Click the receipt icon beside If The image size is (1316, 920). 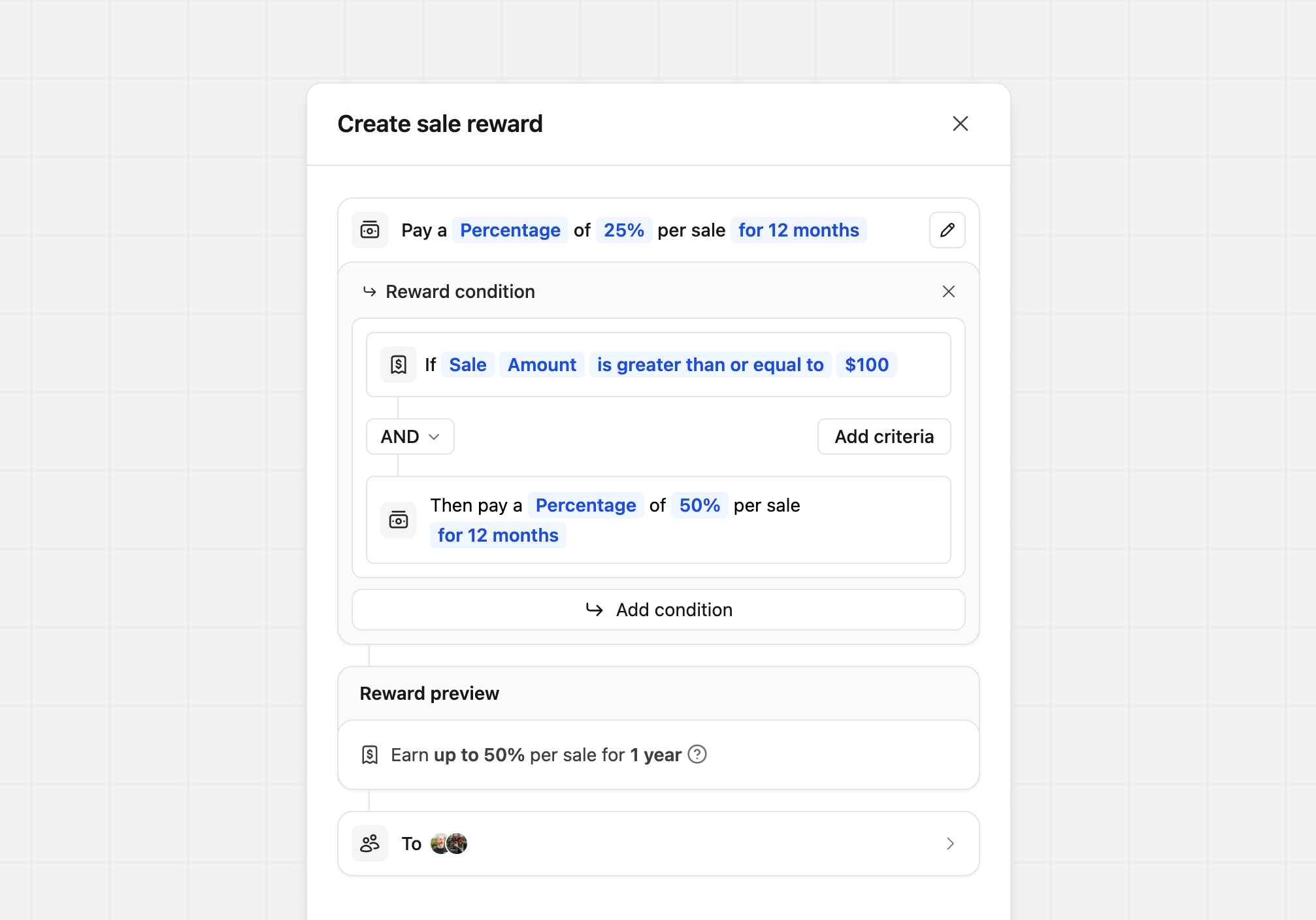399,365
